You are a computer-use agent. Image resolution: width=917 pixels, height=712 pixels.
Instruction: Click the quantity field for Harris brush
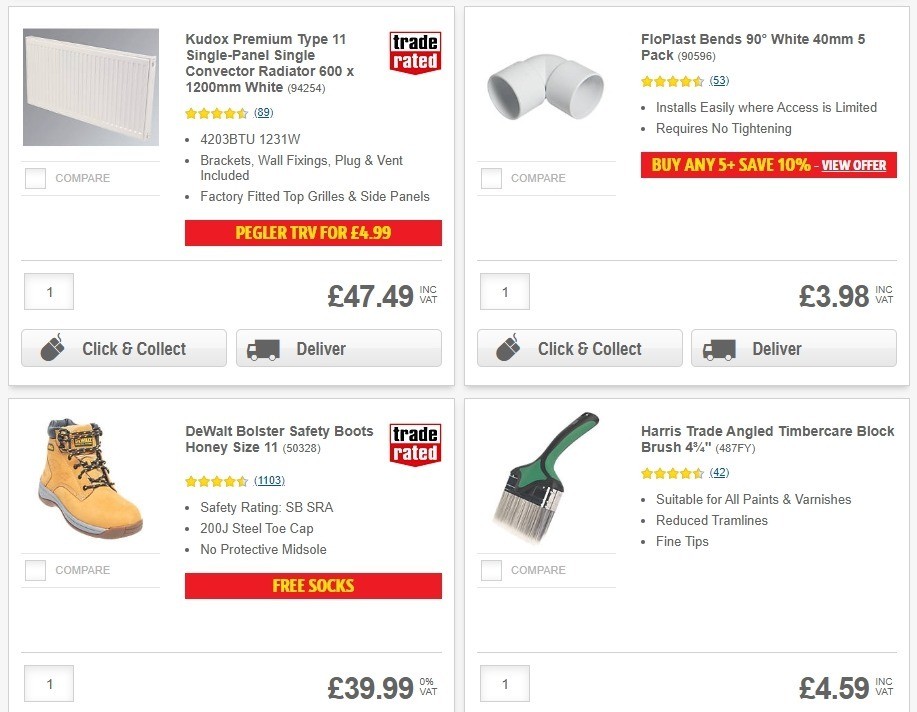(x=504, y=683)
